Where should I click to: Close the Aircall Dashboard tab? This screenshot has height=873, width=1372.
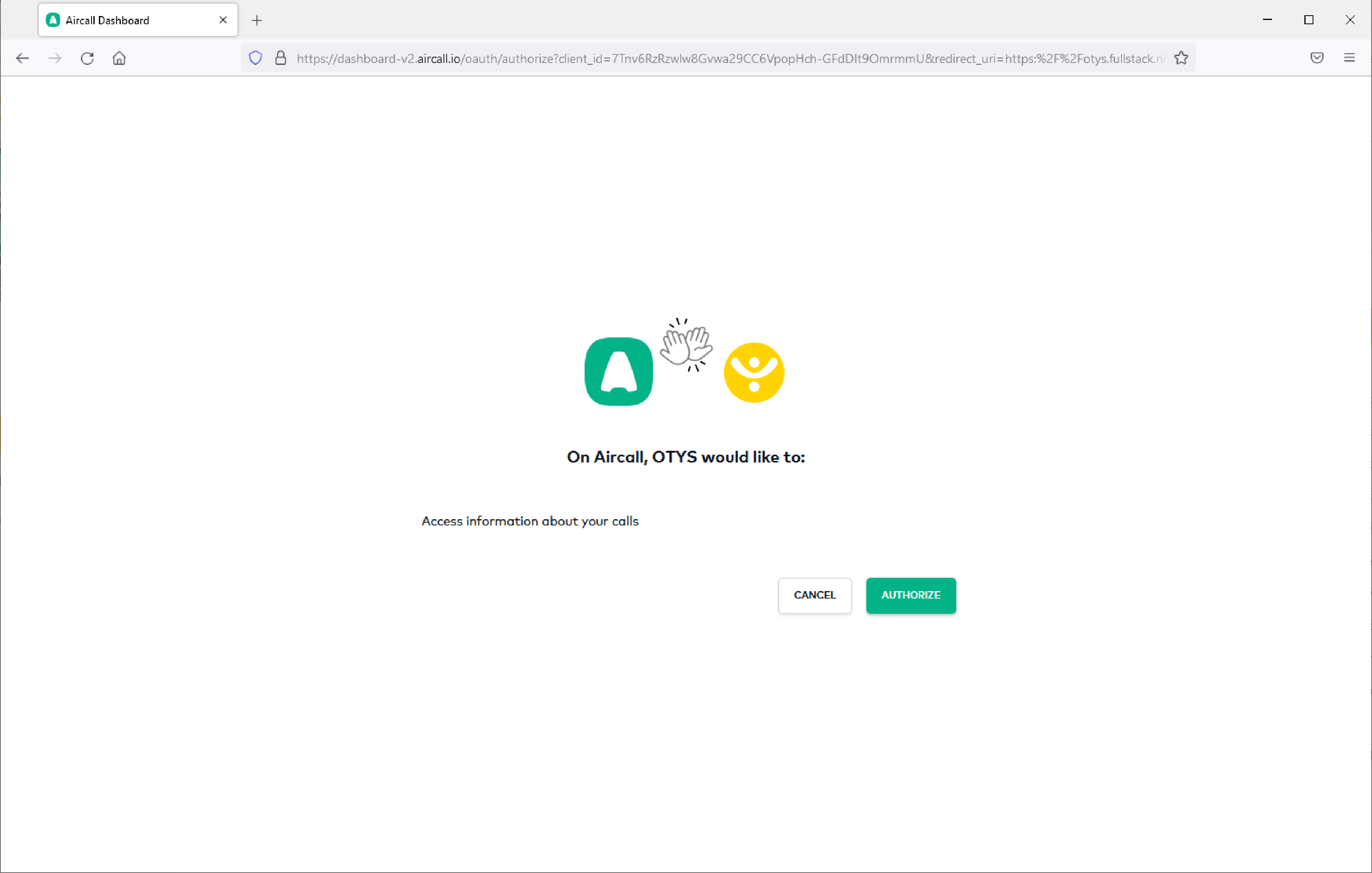223,20
